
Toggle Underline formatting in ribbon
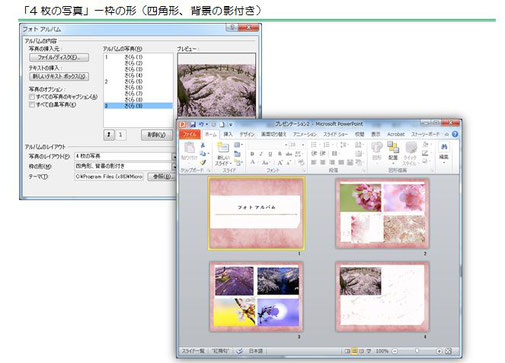click(x=270, y=154)
